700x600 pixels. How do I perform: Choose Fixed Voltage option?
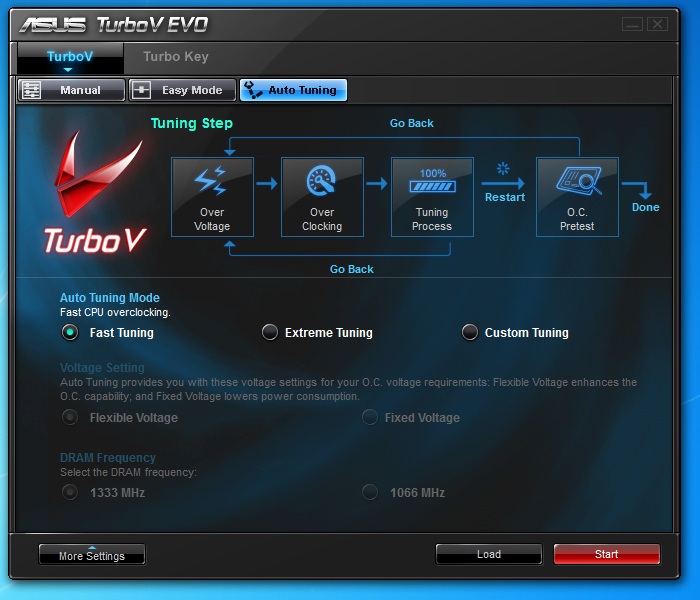click(370, 417)
